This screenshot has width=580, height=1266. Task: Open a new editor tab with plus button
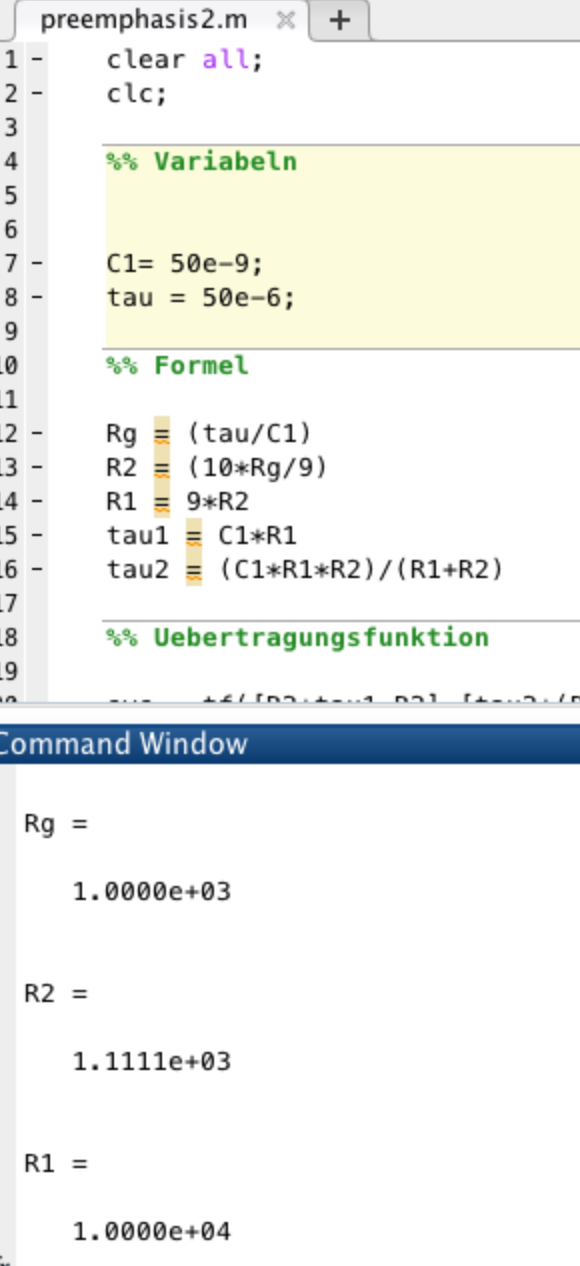click(340, 20)
